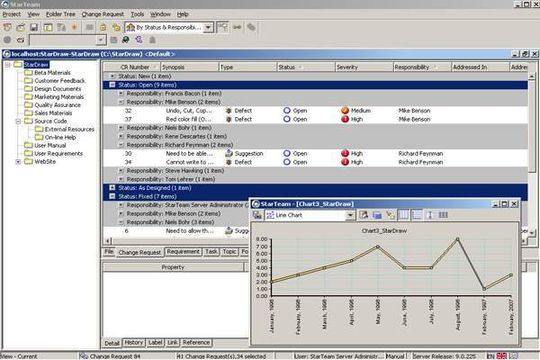Toggle the tree view button beside filter dropdown
The width and height of the screenshot is (540, 360).
click(222, 27)
